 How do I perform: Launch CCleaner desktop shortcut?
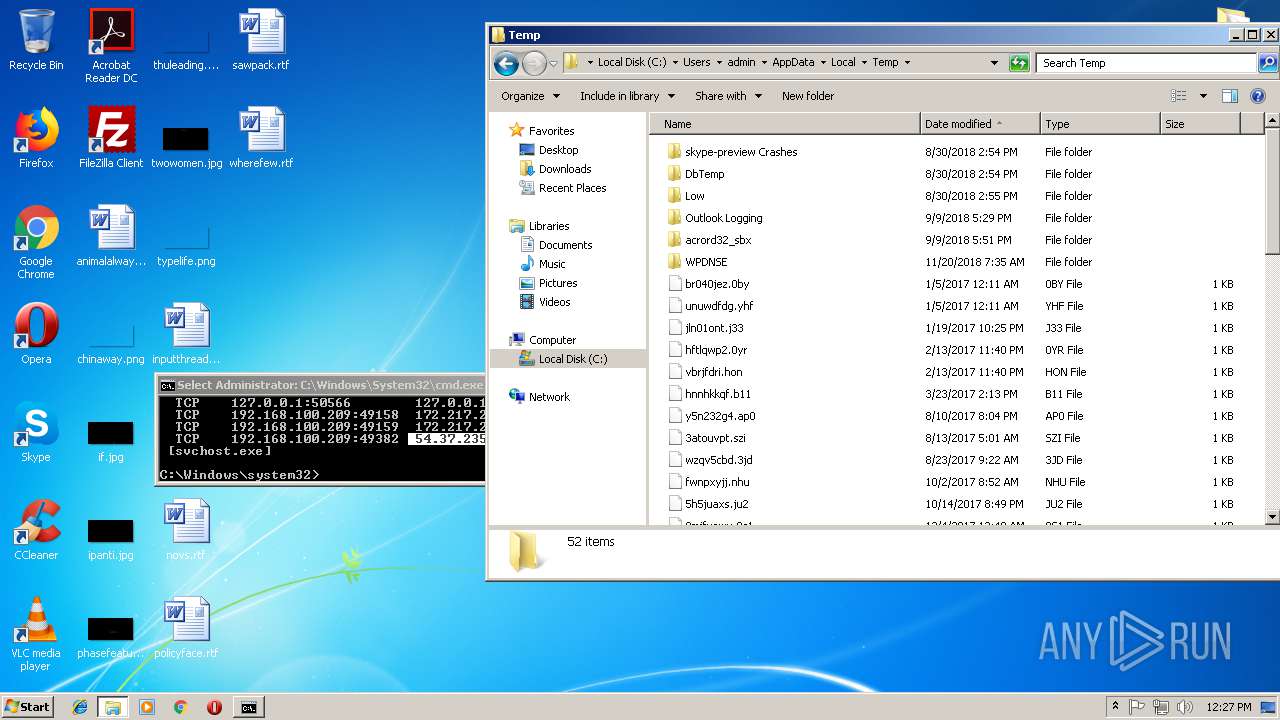[36, 530]
